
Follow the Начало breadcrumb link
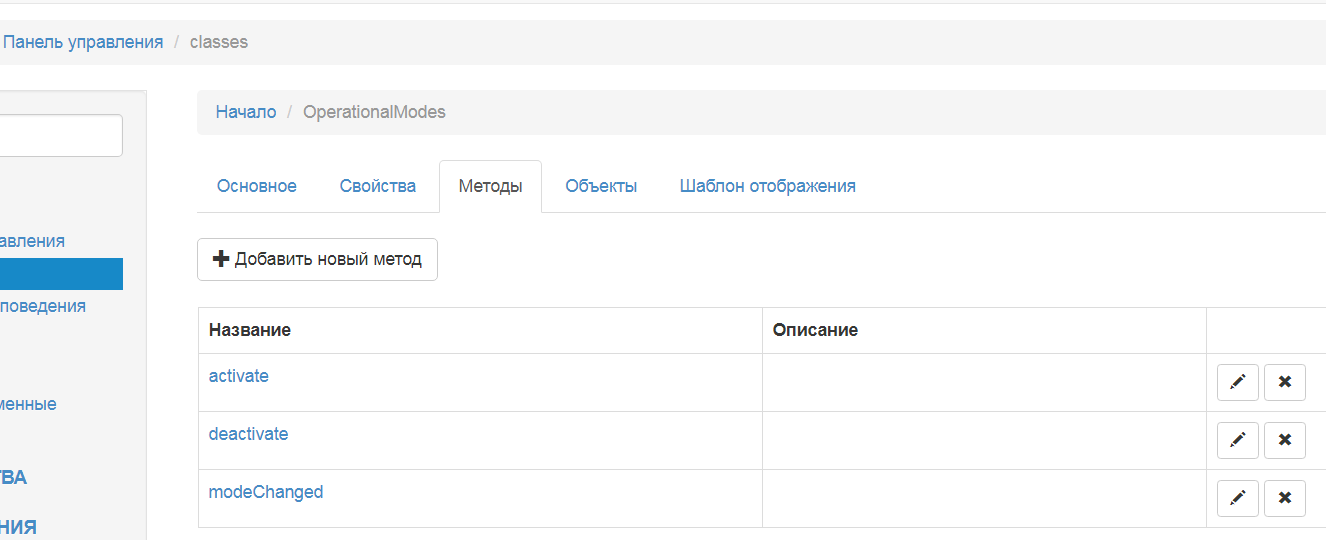pyautogui.click(x=246, y=112)
